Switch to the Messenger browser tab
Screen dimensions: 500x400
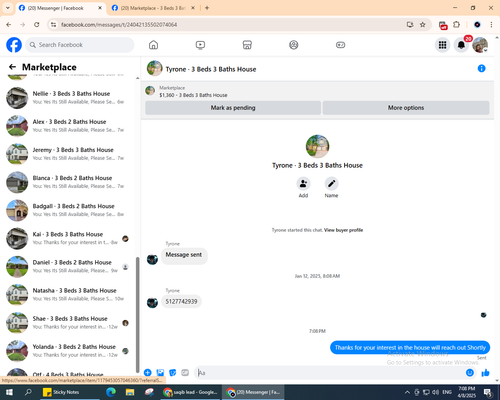(x=60, y=8)
